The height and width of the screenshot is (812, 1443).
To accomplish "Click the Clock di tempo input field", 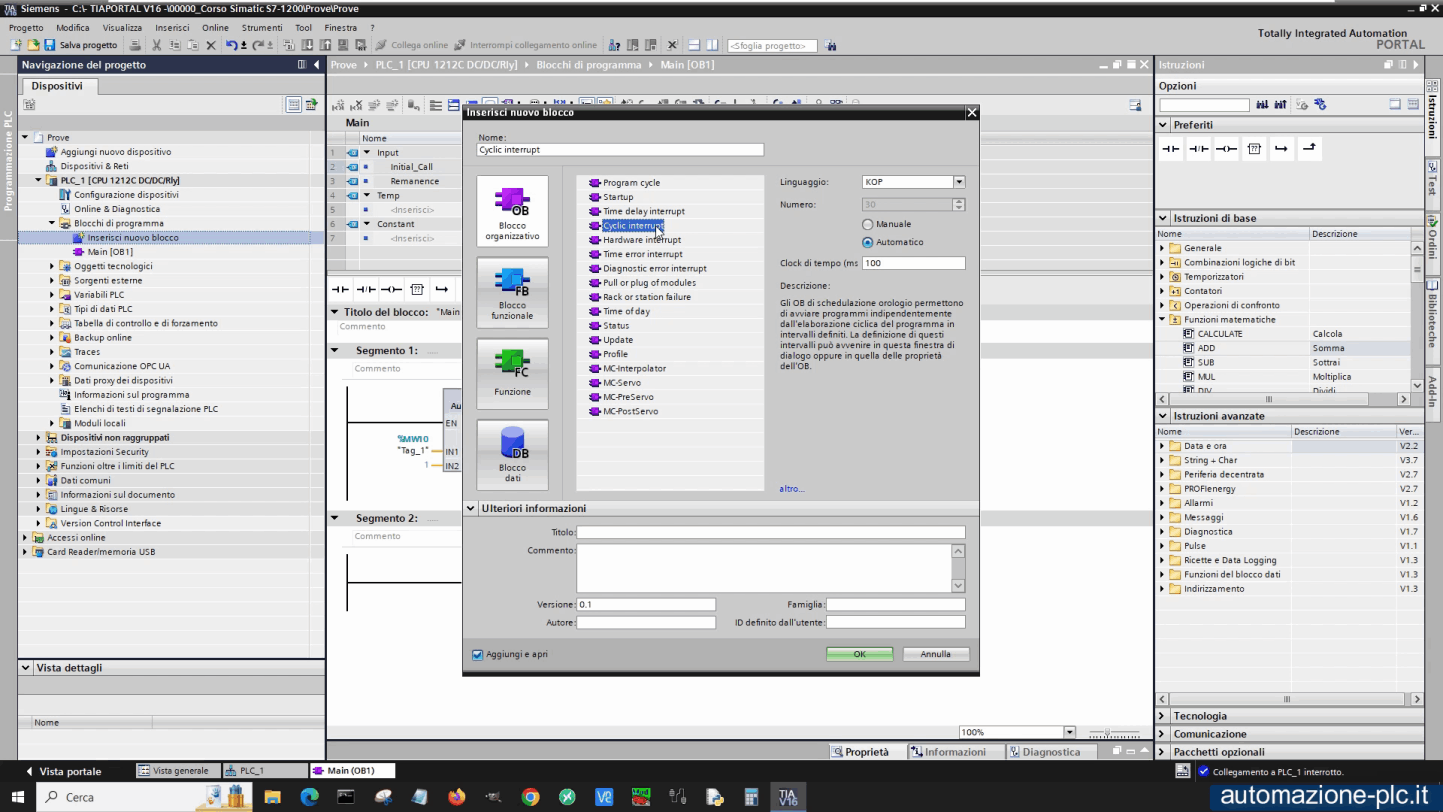I will [x=913, y=263].
